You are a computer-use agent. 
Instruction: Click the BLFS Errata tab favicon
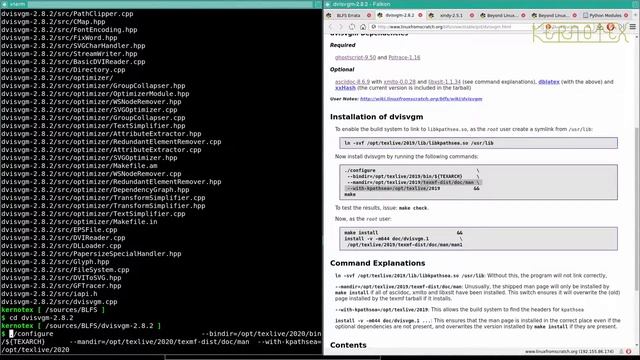pyautogui.click(x=329, y=16)
